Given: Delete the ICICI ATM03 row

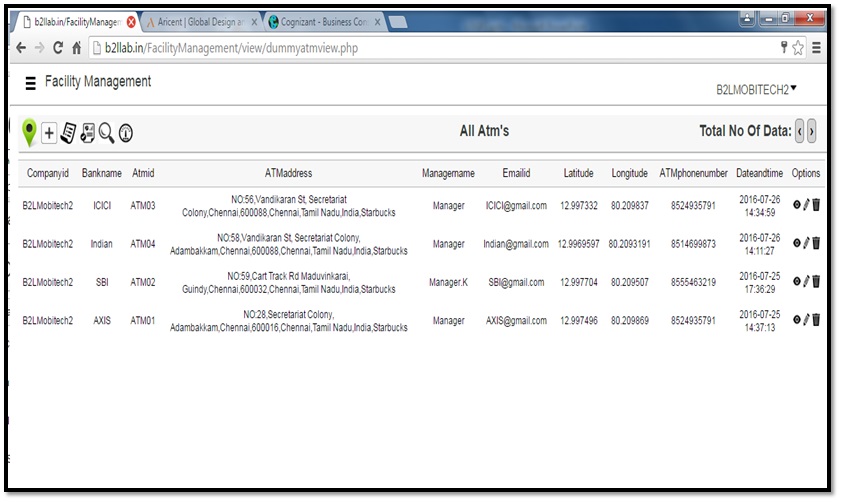Looking at the screenshot, I should [x=816, y=205].
